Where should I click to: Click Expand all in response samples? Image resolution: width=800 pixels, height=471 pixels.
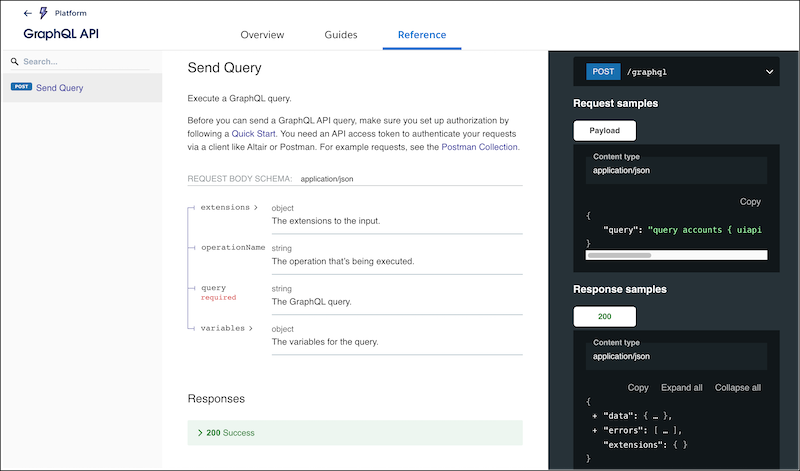[682, 387]
